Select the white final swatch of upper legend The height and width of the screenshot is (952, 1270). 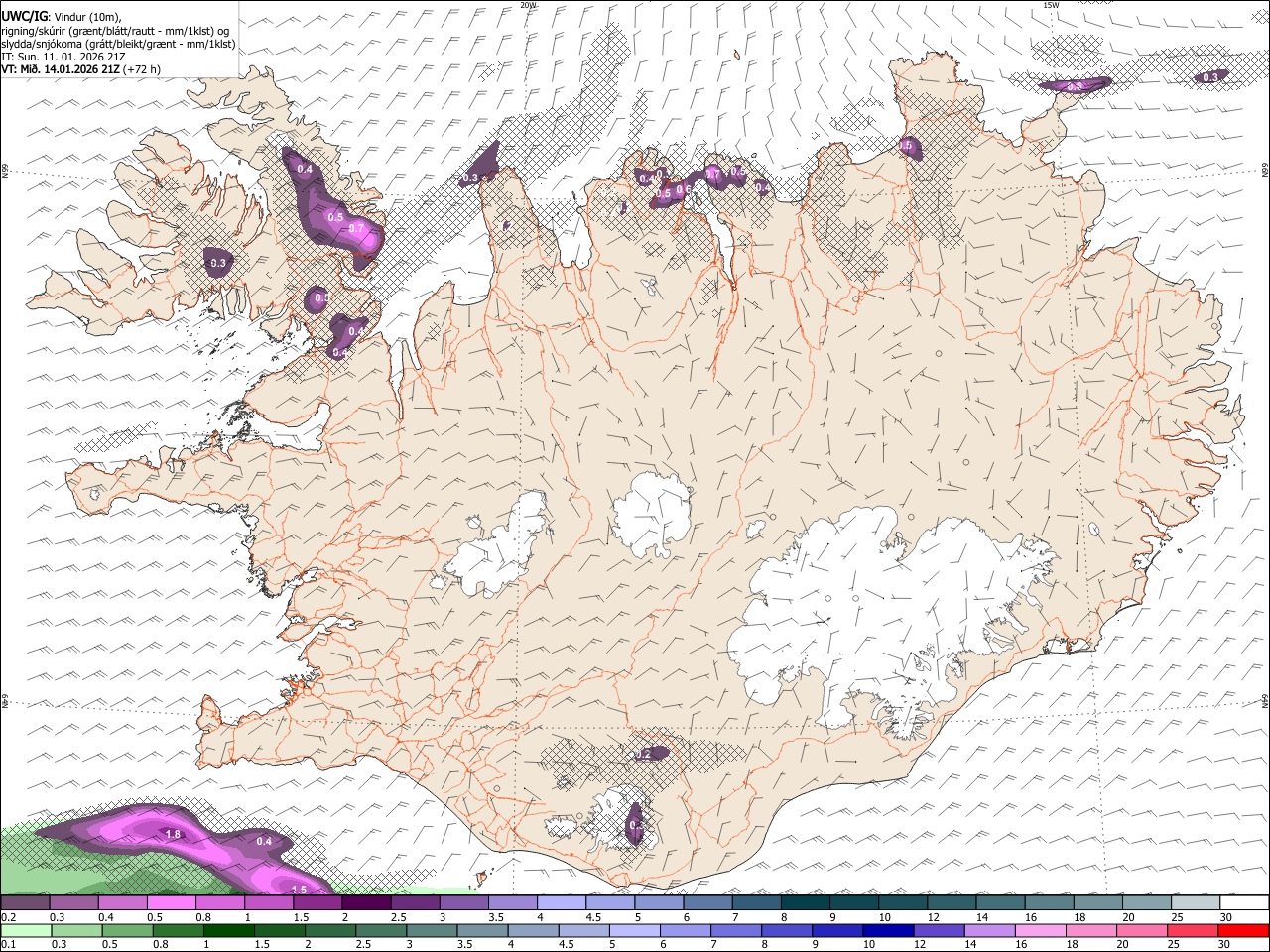[x=1243, y=903]
